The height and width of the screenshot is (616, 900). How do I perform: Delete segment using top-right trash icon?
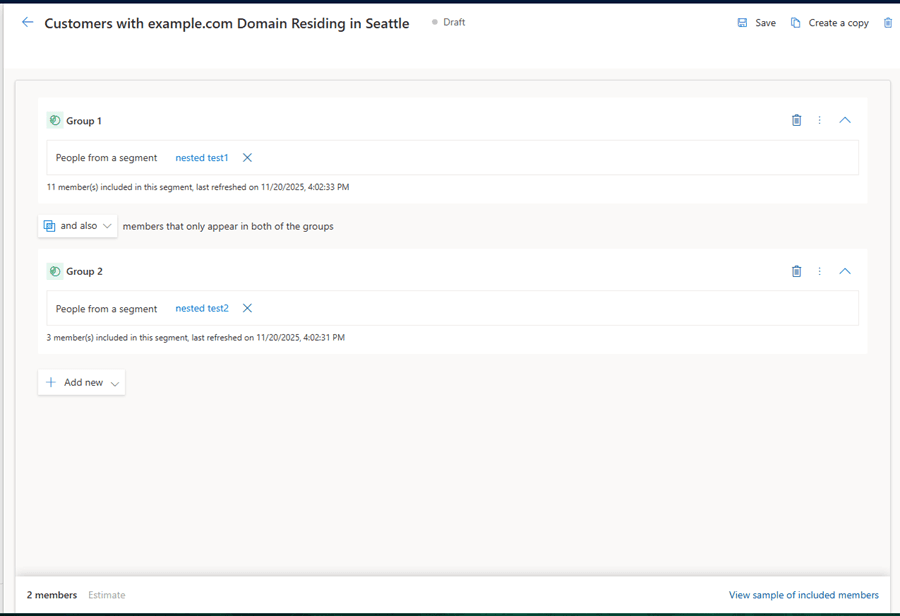[x=888, y=23]
